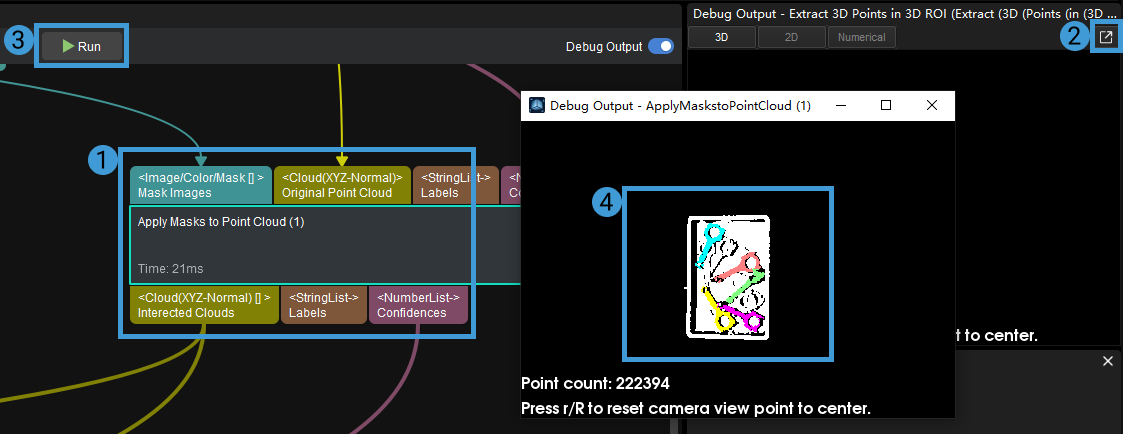Close the lower right panel
The width and height of the screenshot is (1123, 434).
pyautogui.click(x=1108, y=361)
